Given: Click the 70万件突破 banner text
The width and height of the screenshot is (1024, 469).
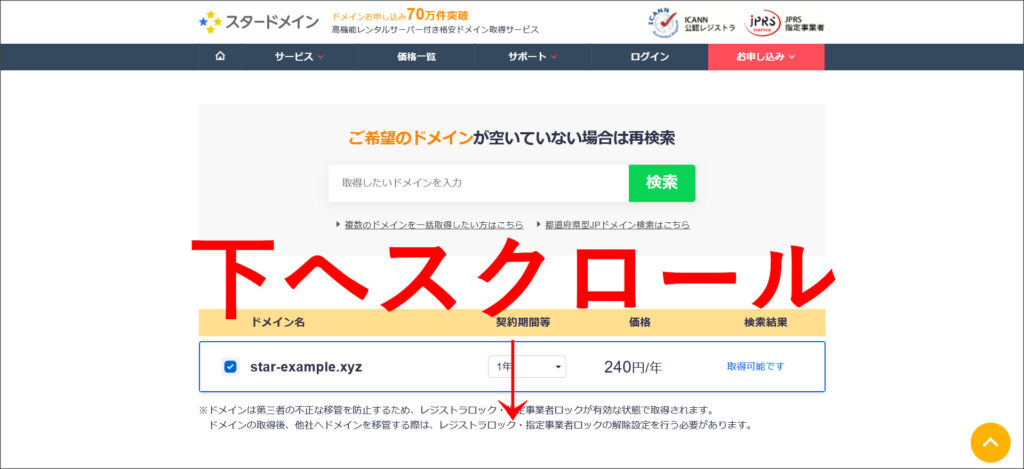Looking at the screenshot, I should click(437, 14).
